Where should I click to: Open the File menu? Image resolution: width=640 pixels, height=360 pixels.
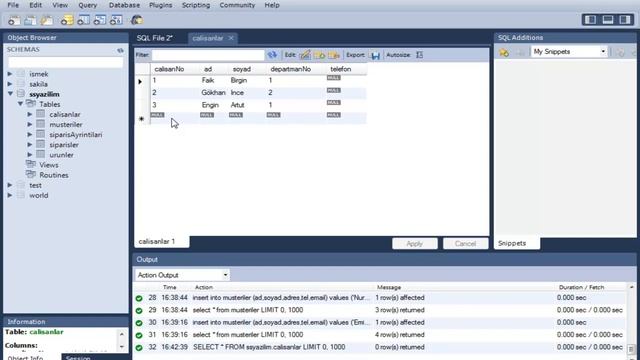point(13,5)
